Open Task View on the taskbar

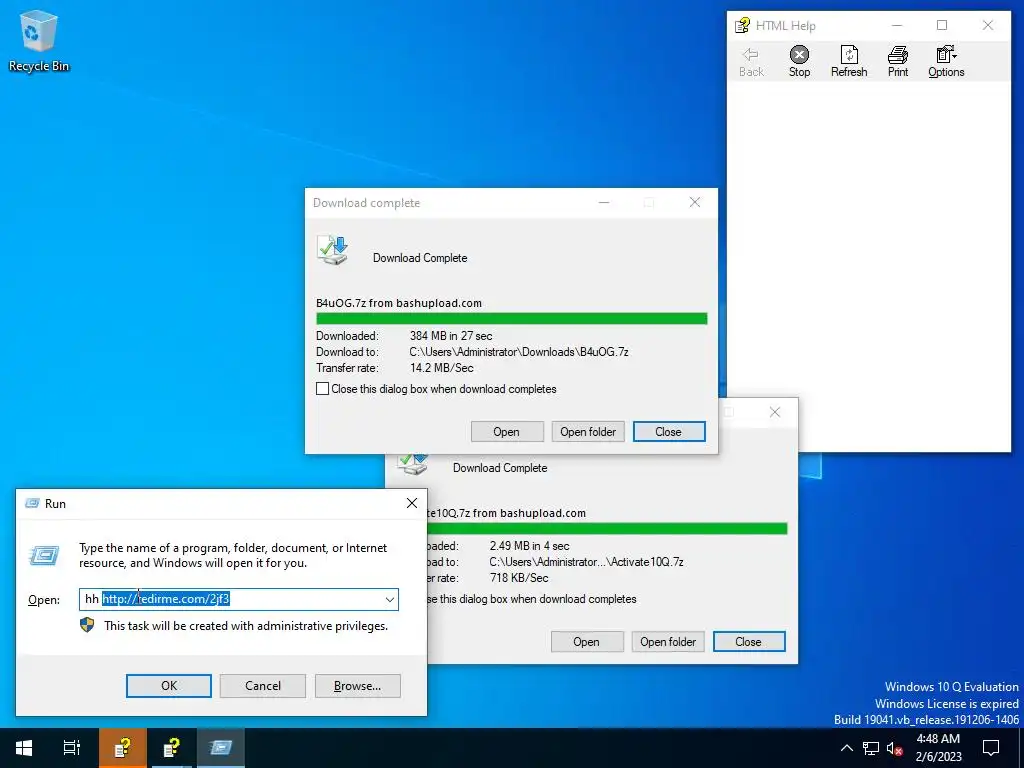click(x=72, y=748)
